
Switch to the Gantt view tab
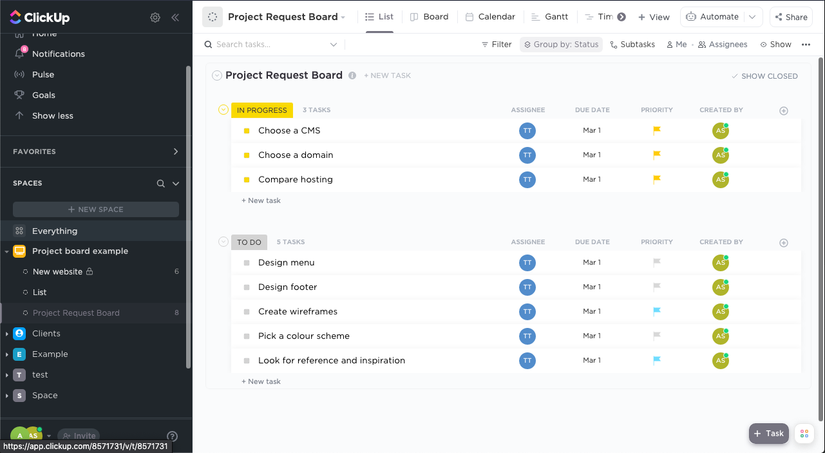click(x=550, y=17)
